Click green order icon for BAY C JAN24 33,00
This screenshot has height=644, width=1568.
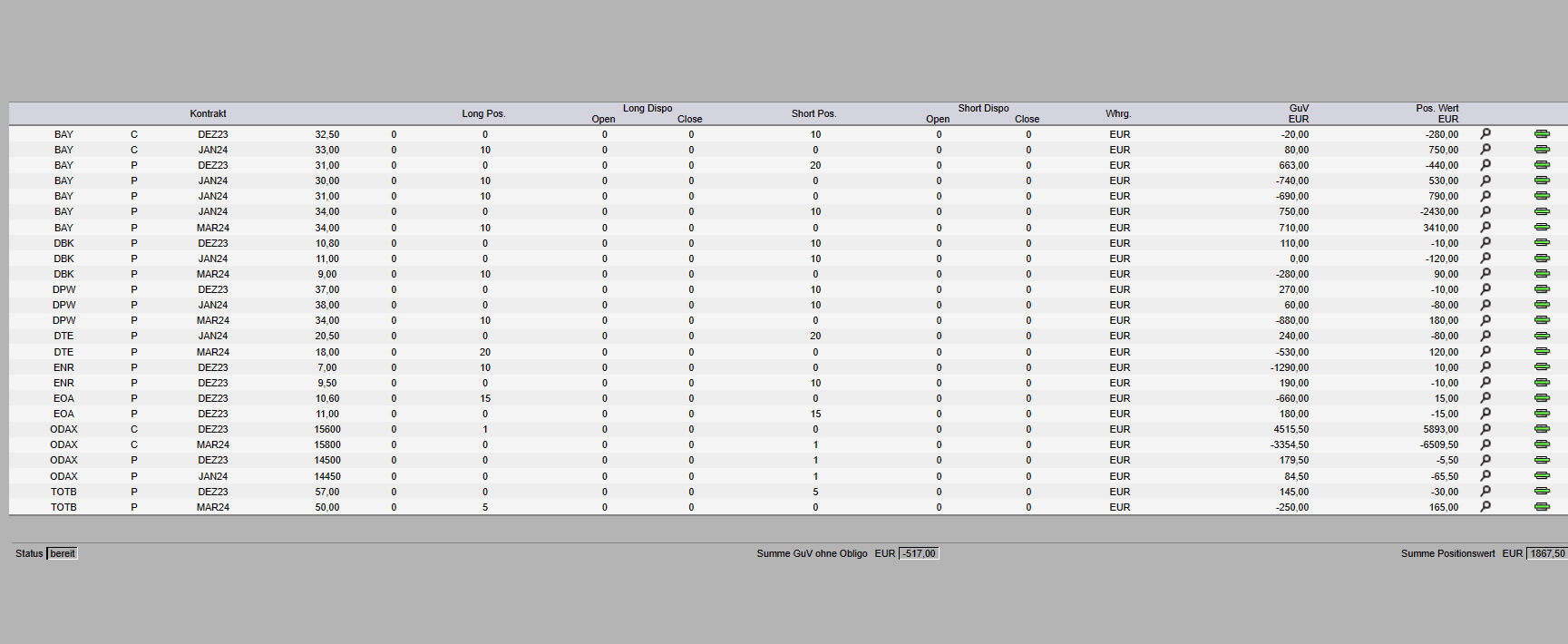pos(1542,150)
